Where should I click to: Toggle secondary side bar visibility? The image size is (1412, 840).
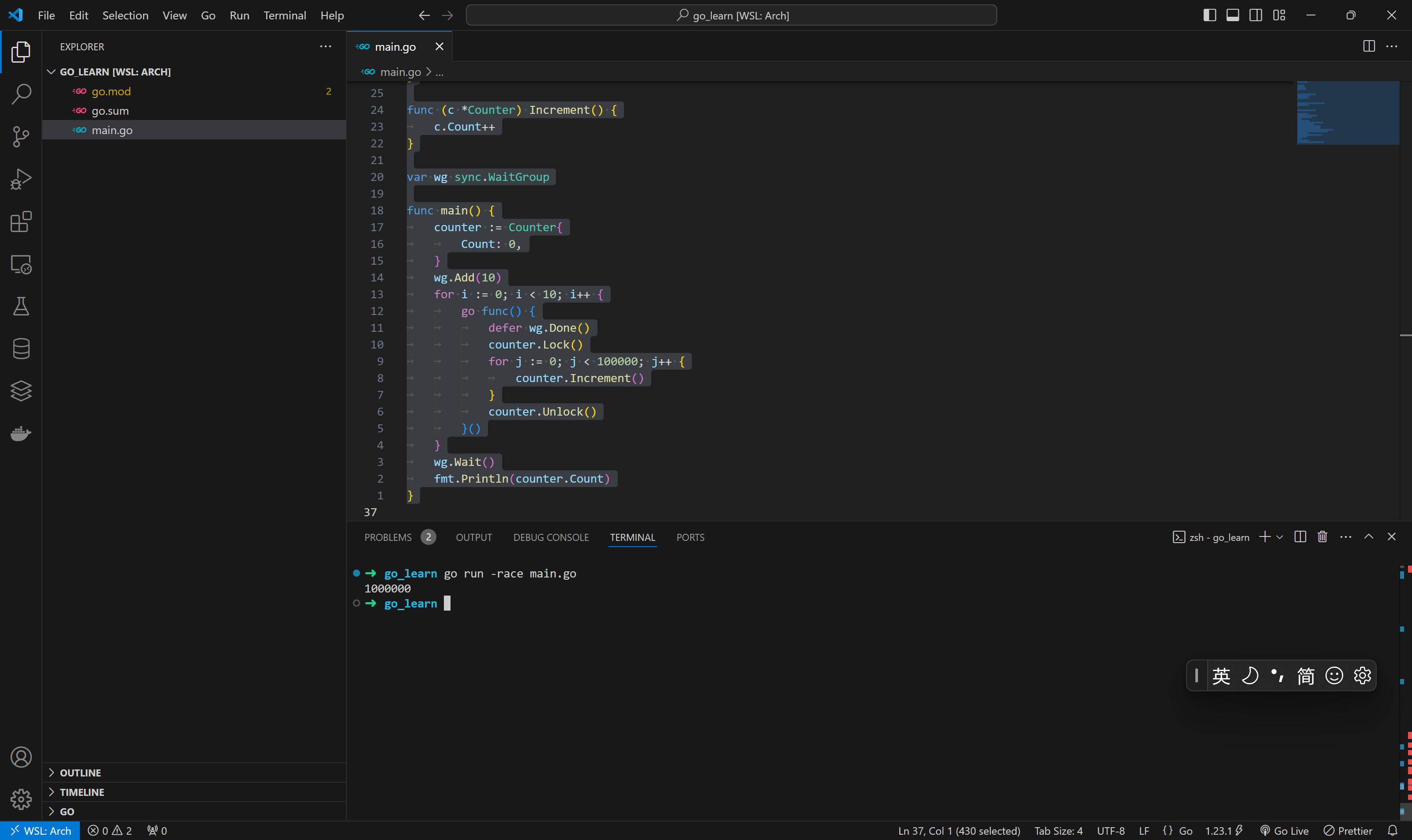tap(1256, 15)
